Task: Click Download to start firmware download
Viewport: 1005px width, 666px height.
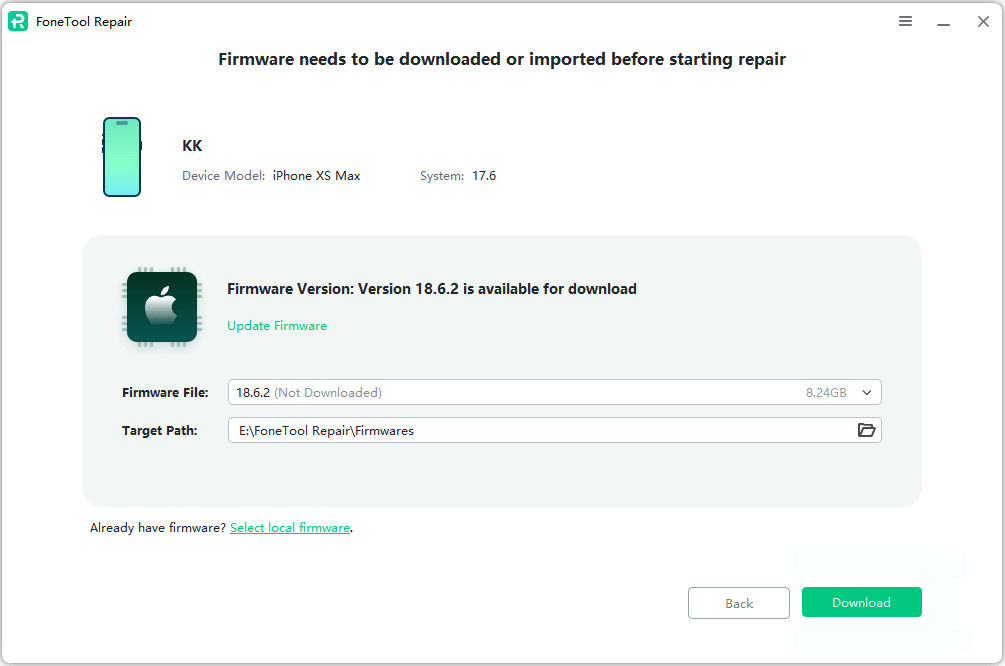Action: 861,602
